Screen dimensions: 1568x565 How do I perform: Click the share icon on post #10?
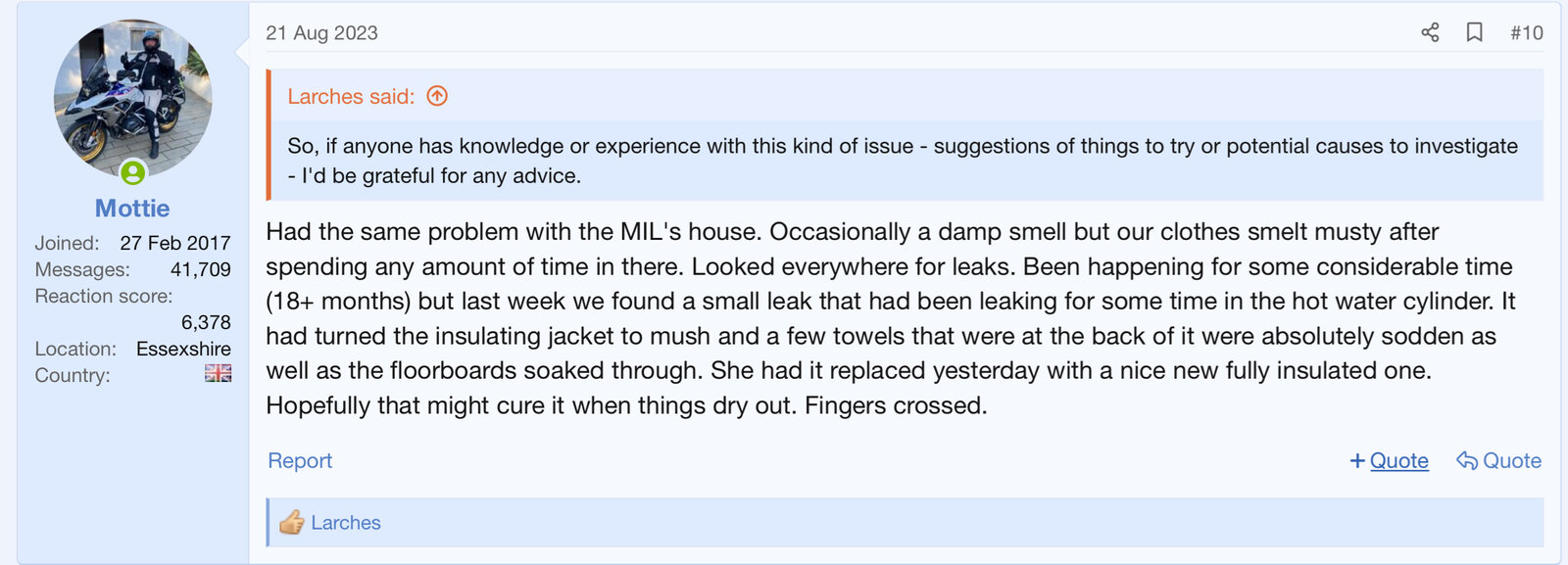point(1430,32)
